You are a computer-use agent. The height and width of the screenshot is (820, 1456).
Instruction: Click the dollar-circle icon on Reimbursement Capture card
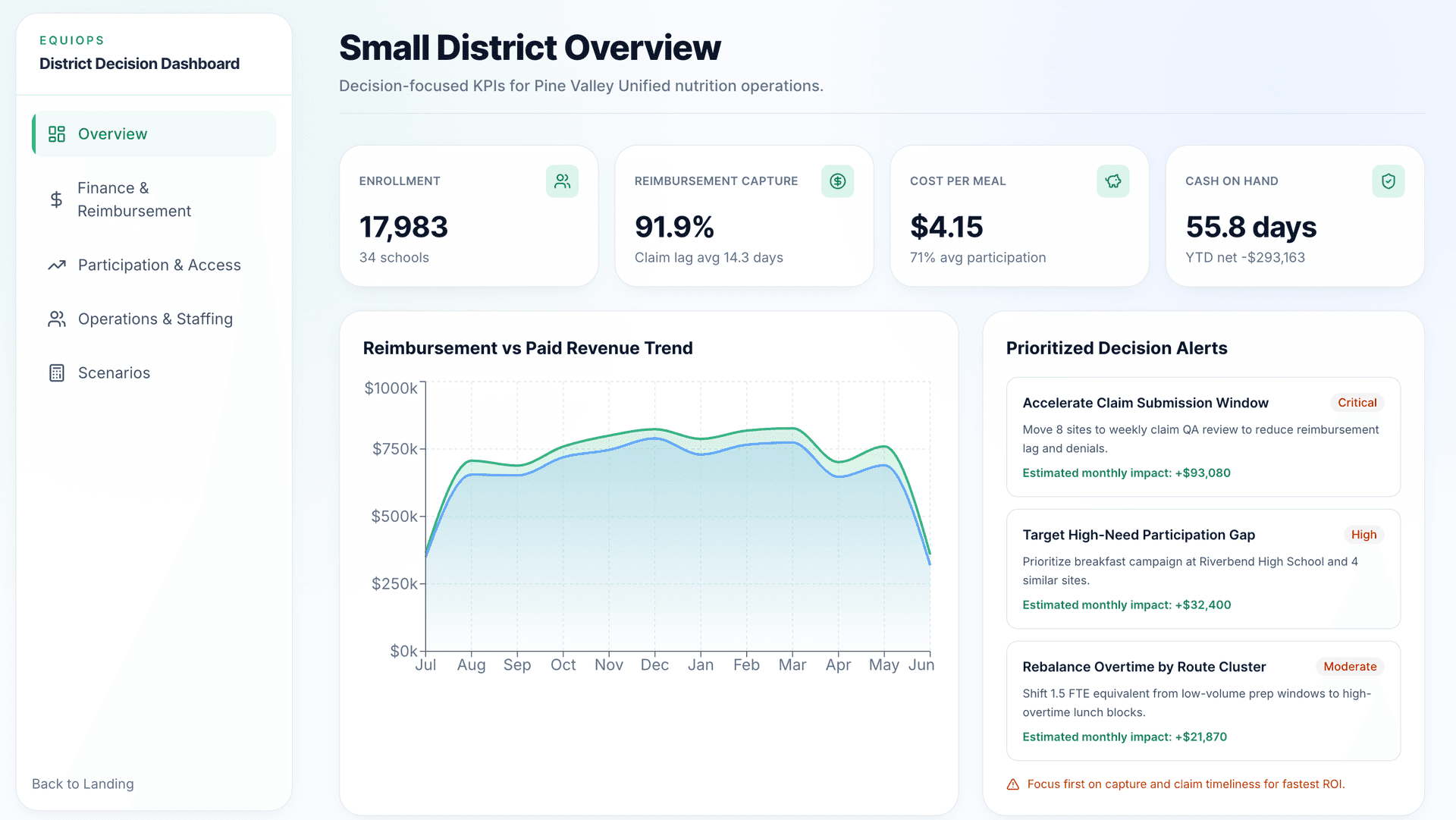pyautogui.click(x=837, y=181)
